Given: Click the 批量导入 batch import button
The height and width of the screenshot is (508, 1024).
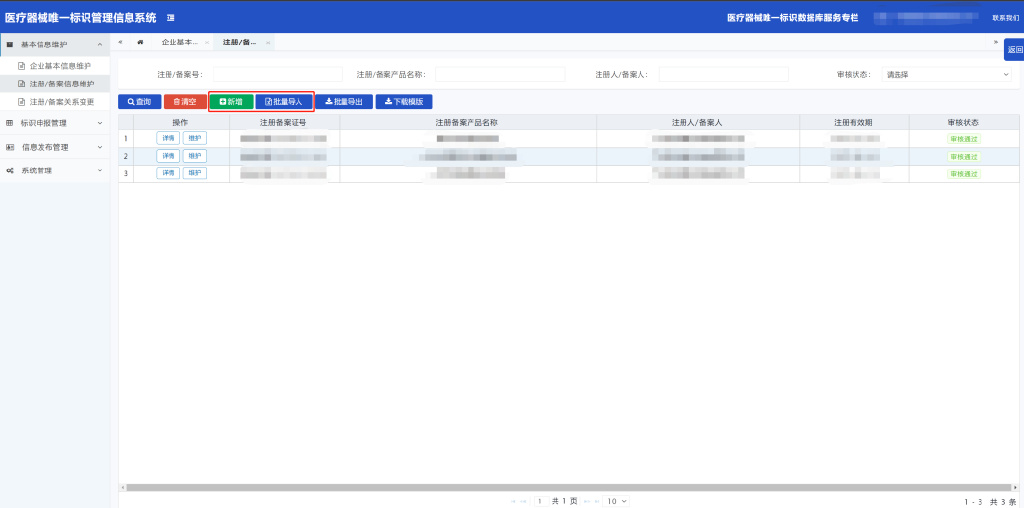Looking at the screenshot, I should (283, 102).
